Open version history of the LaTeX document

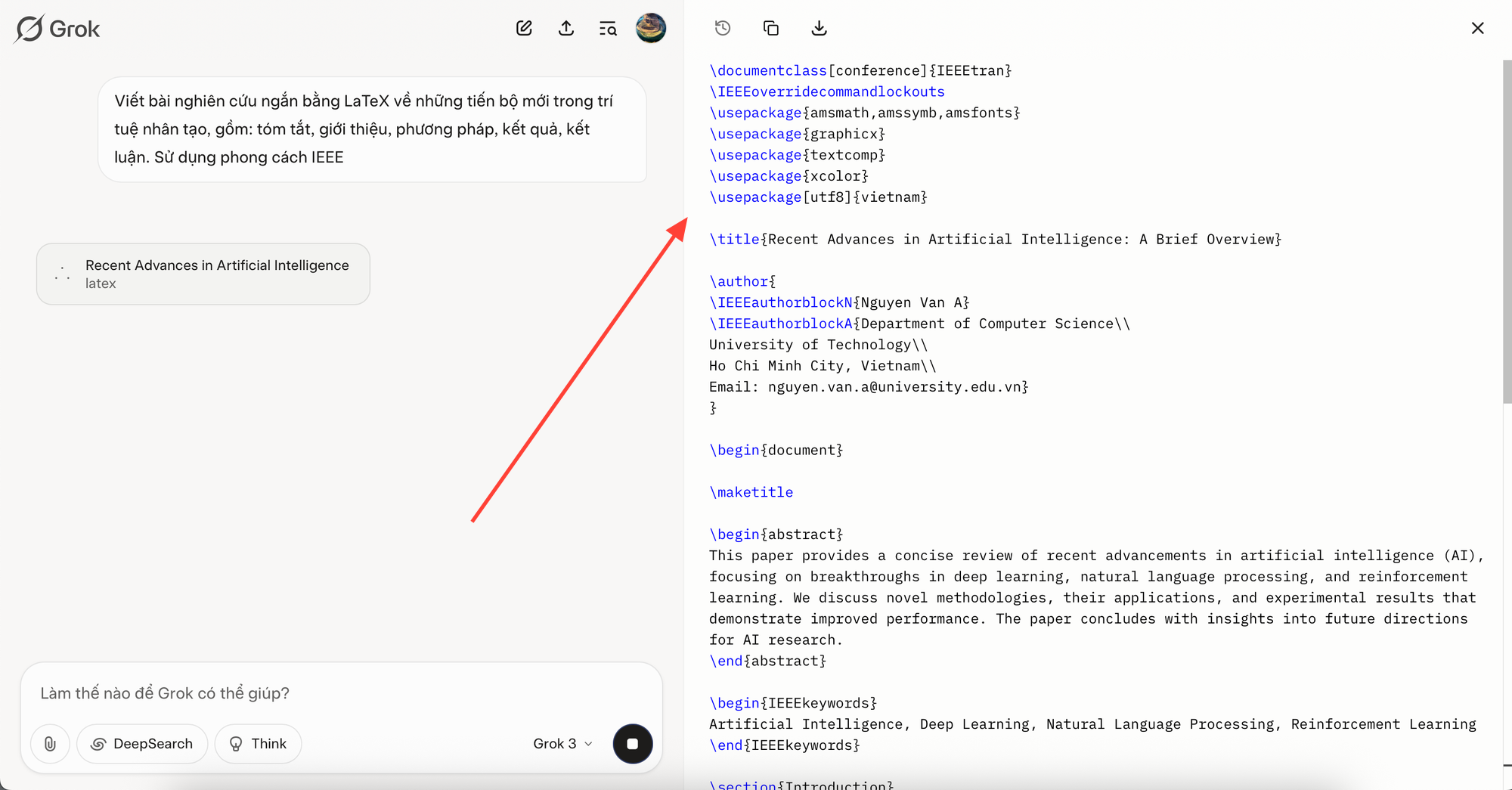click(723, 28)
